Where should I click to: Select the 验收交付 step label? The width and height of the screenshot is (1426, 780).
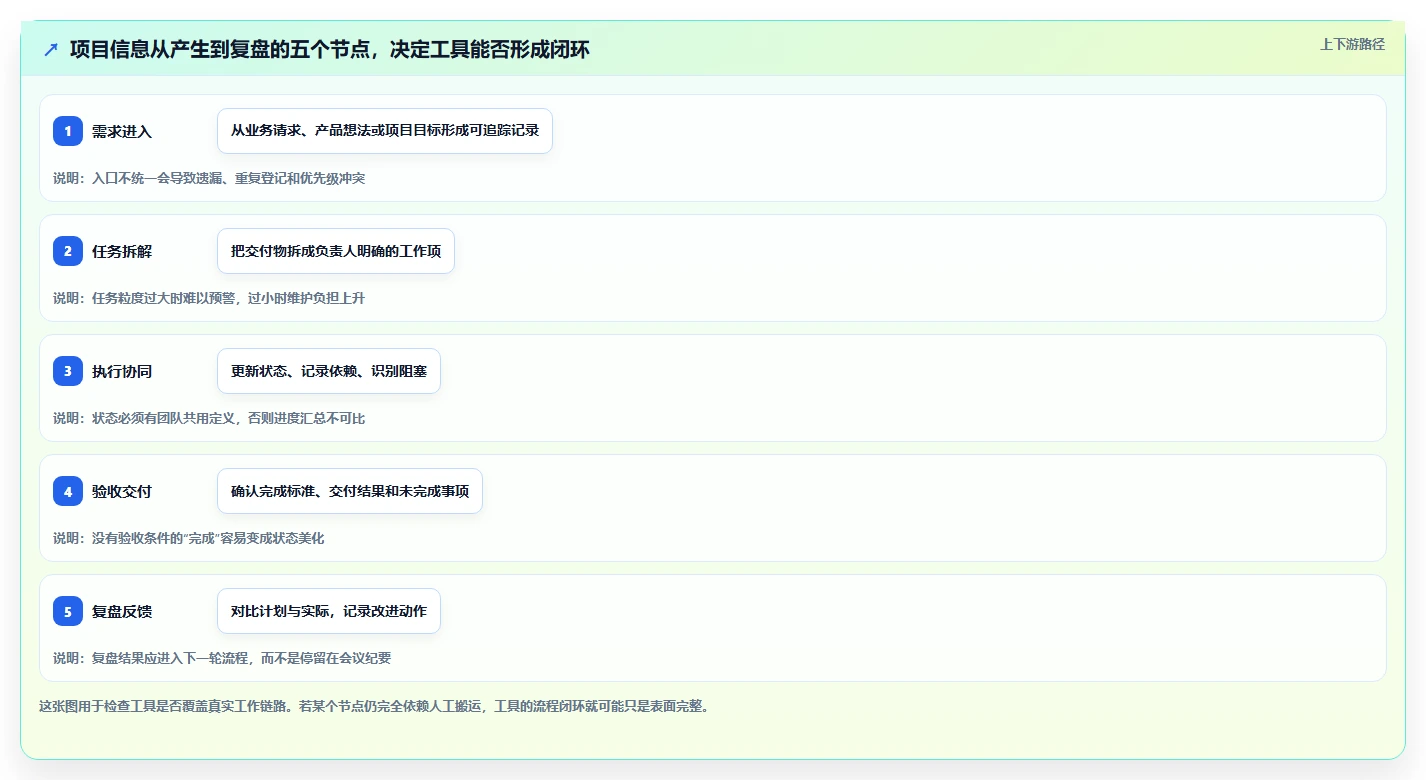click(122, 491)
